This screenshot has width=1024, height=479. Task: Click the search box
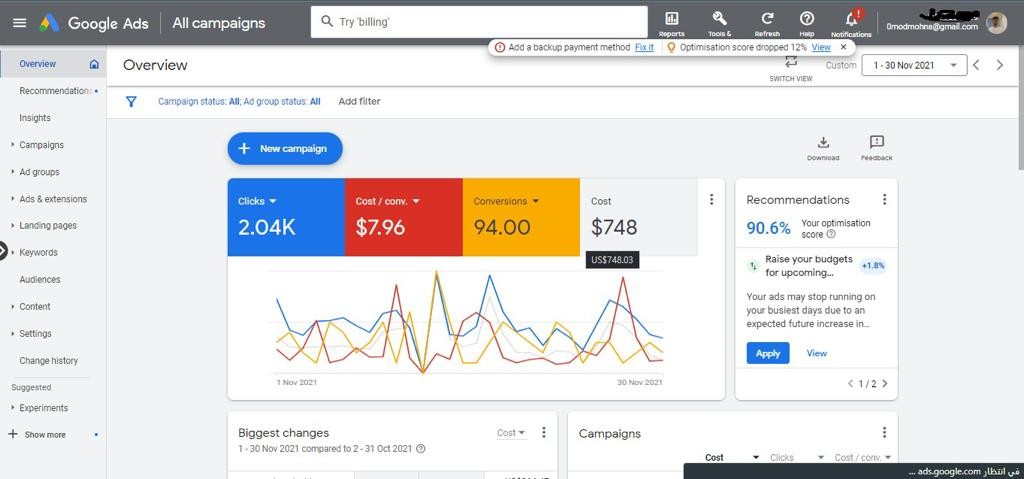click(479, 22)
